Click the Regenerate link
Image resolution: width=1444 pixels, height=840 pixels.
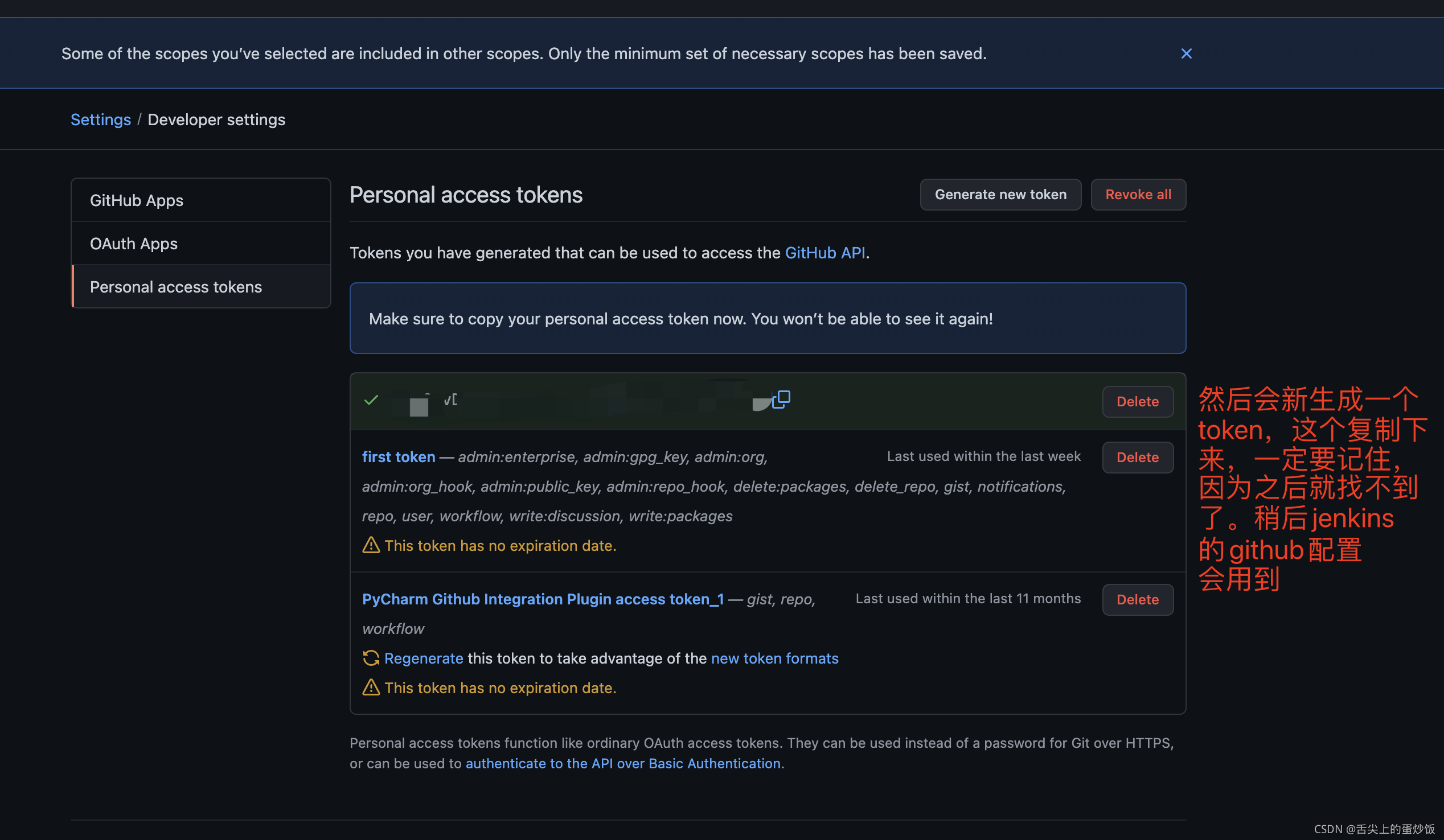point(424,658)
